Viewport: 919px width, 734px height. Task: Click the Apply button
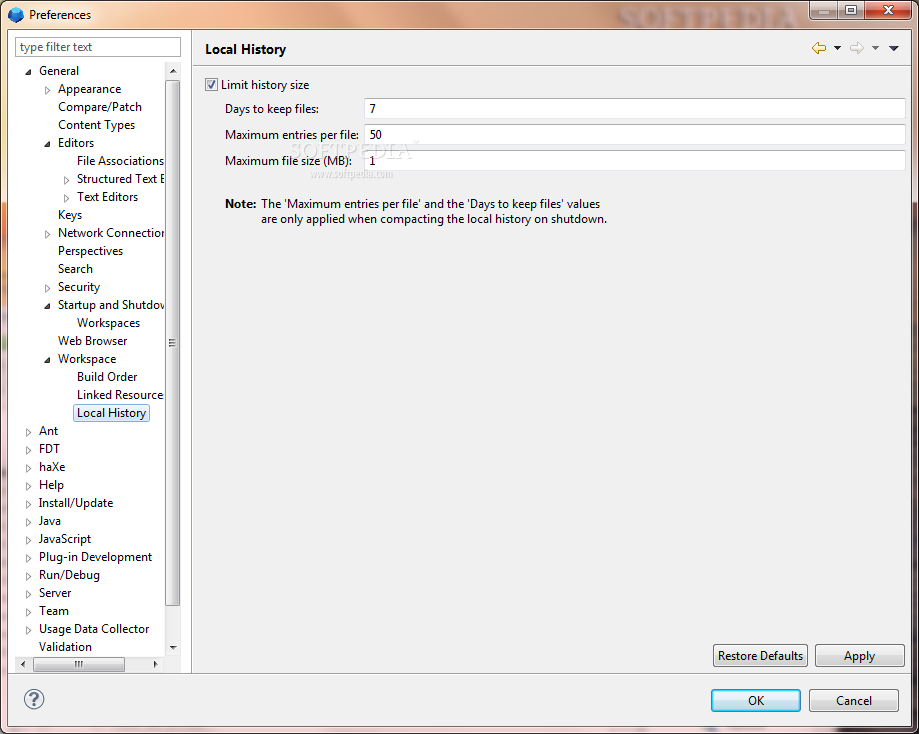click(859, 655)
